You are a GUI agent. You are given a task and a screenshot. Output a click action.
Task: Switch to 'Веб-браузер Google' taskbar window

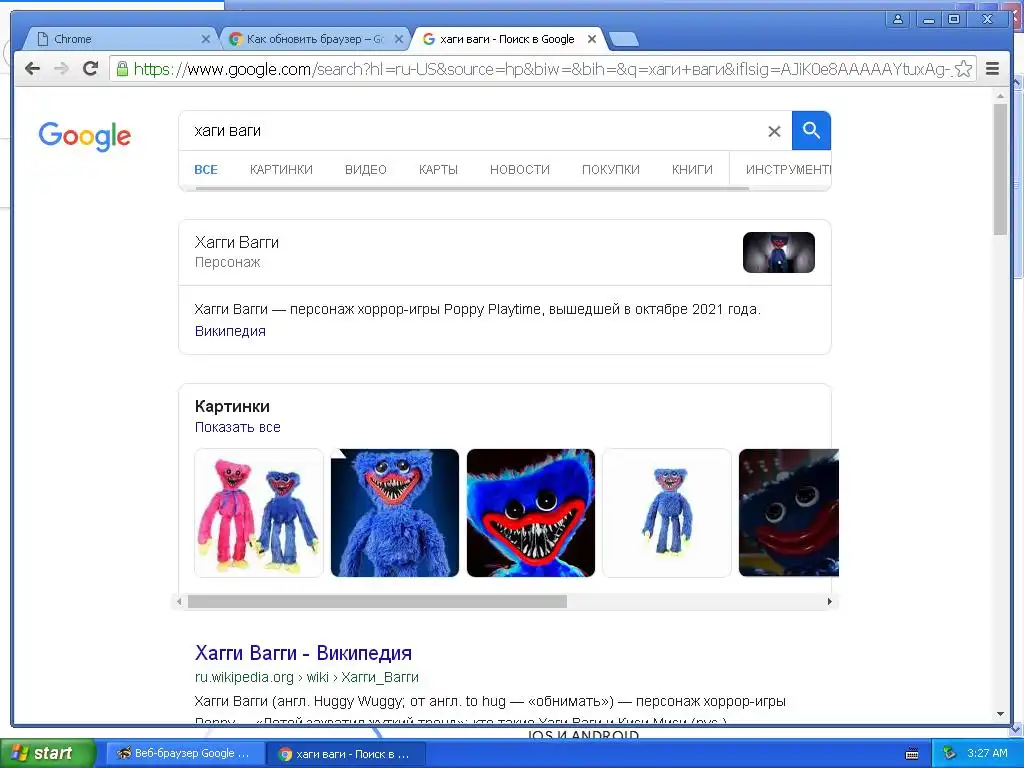coord(185,754)
